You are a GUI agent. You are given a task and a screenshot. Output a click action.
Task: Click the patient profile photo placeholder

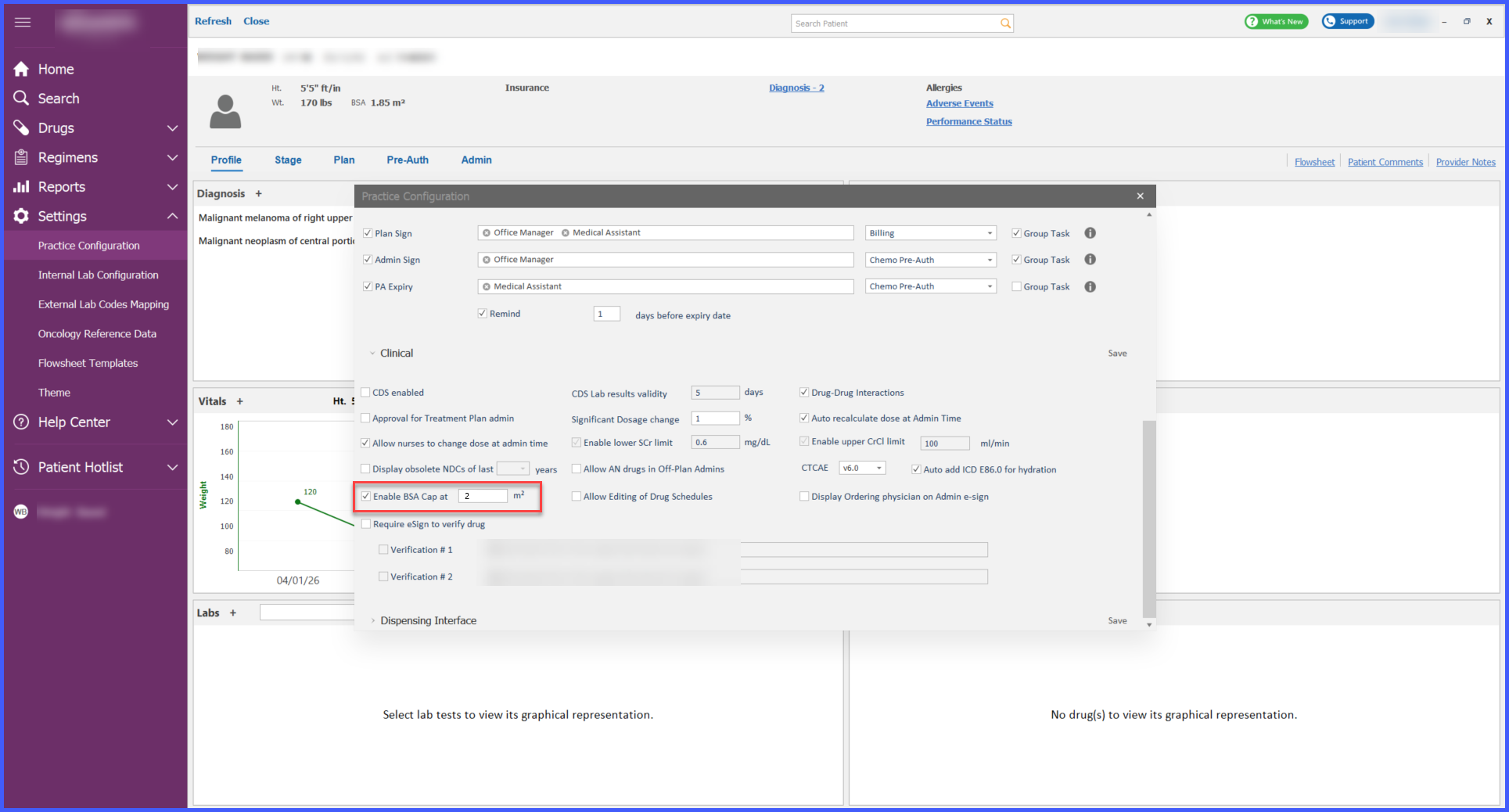225,112
